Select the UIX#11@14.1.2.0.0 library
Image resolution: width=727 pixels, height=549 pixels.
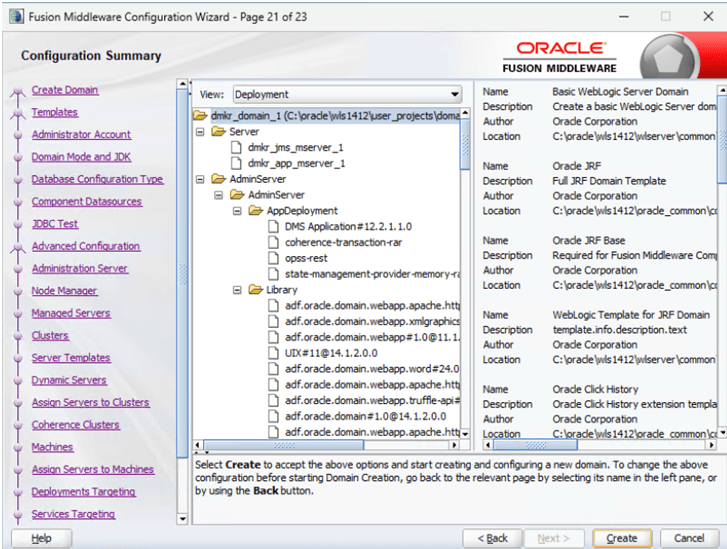(331, 353)
